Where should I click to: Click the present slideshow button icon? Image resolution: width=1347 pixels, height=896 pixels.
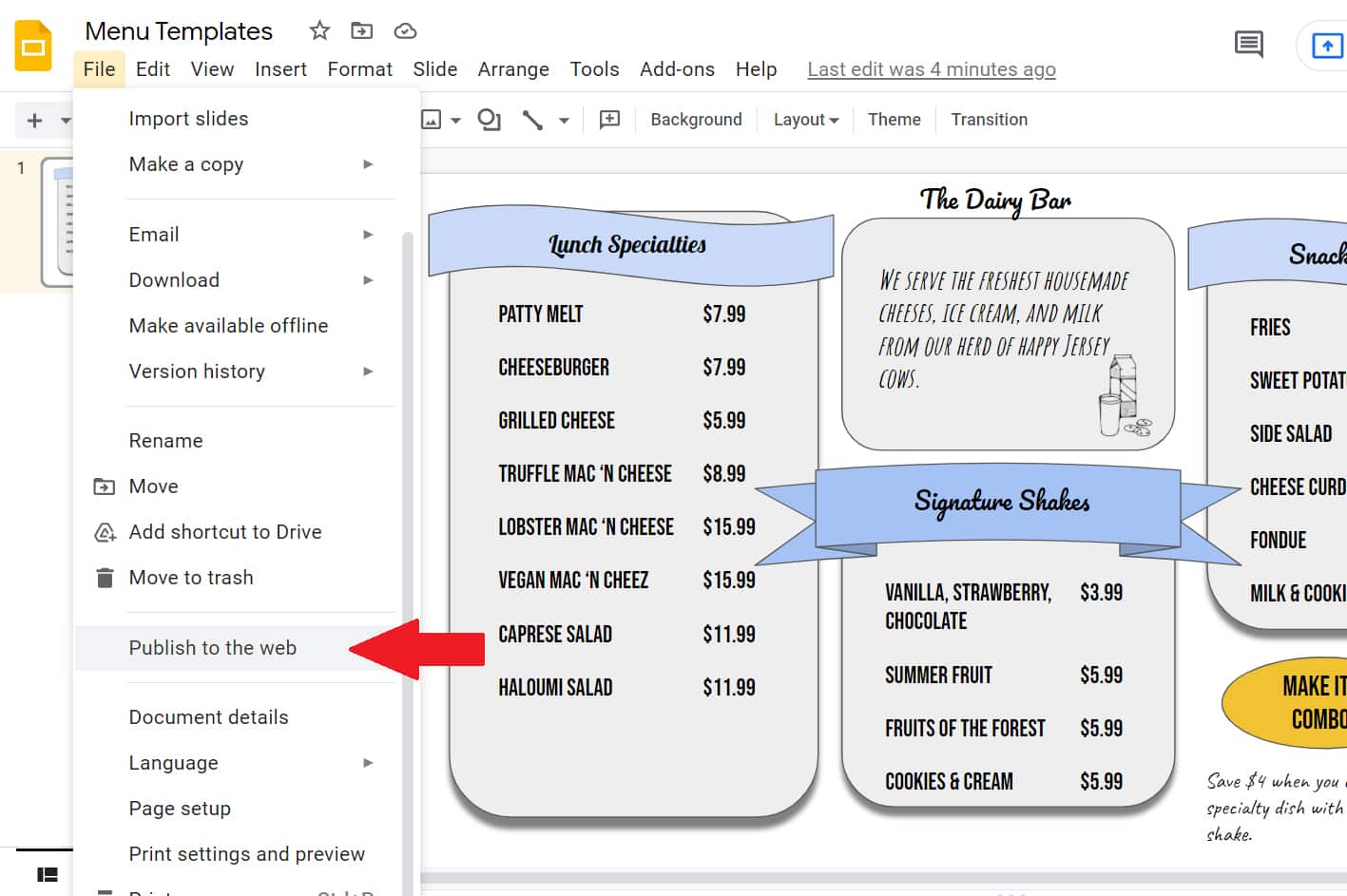(x=1327, y=45)
